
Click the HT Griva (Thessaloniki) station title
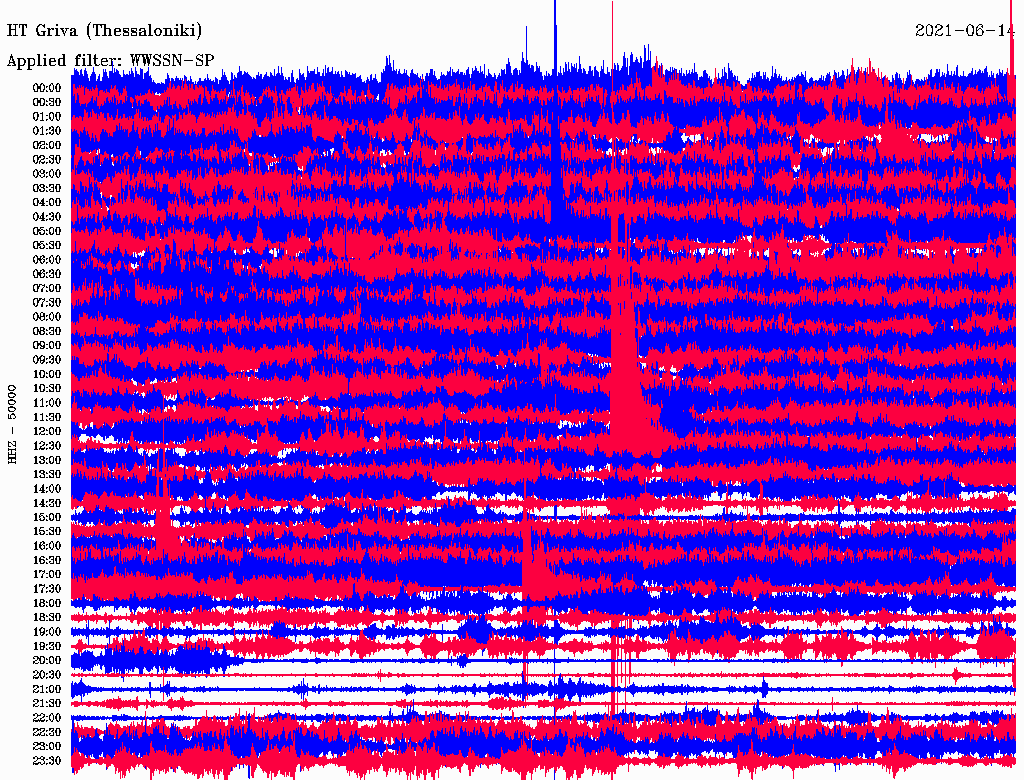point(104,31)
